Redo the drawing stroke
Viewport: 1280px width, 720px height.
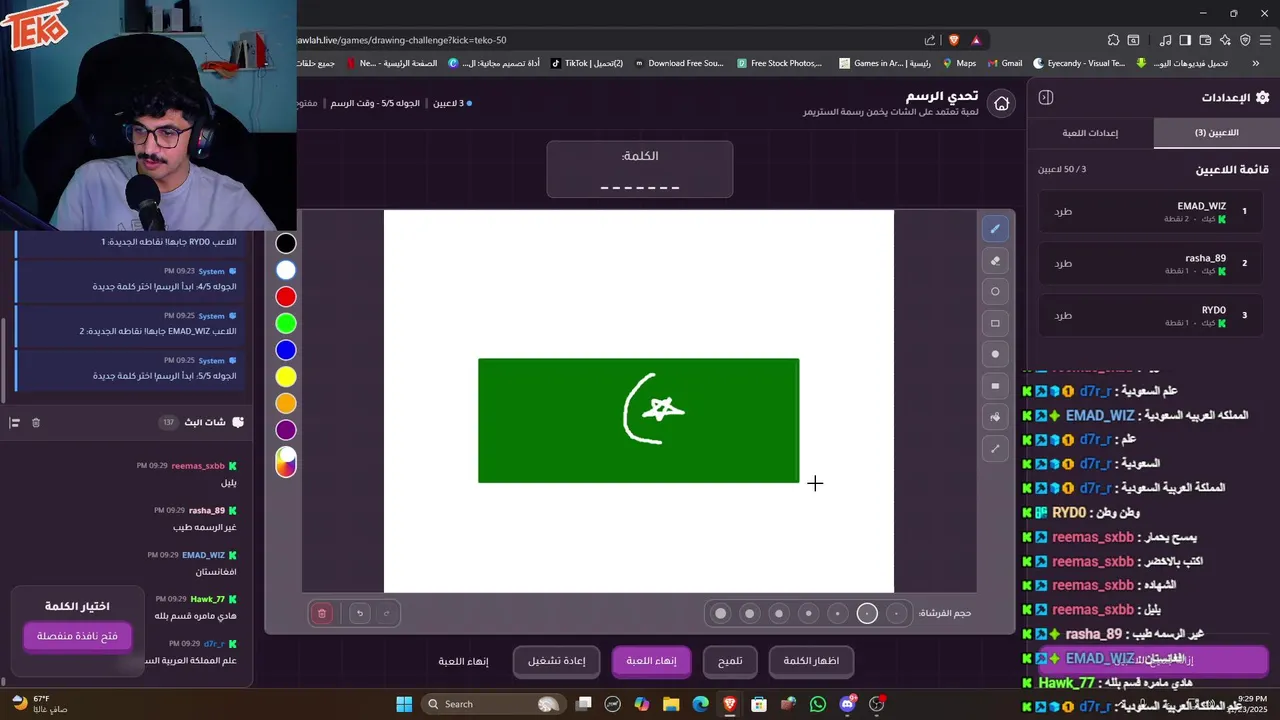coord(386,613)
